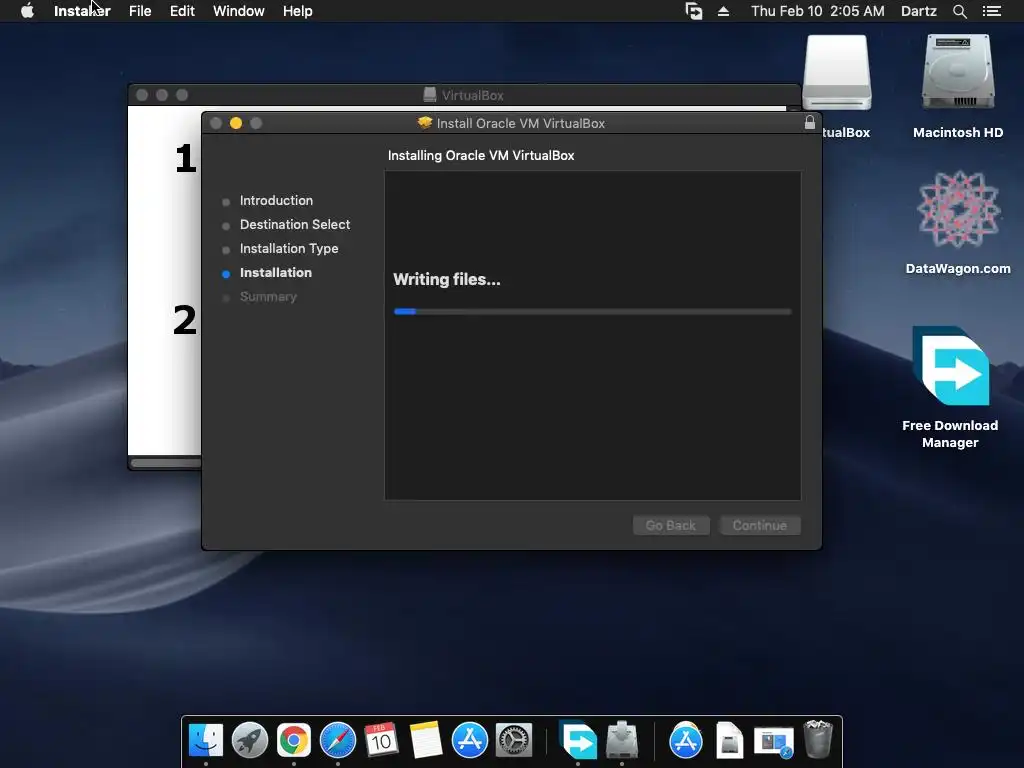Open App Store next to Notes in Dock

click(x=470, y=741)
